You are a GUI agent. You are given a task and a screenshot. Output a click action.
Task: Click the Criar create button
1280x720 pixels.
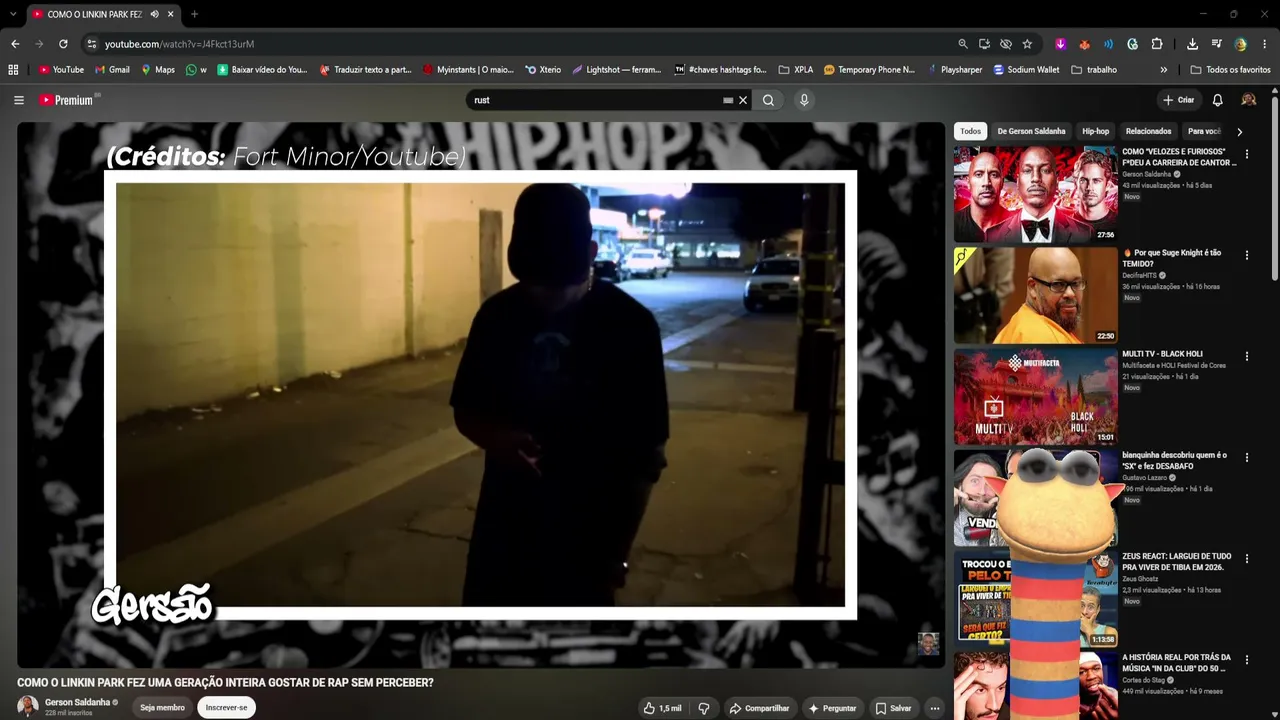pos(1179,100)
